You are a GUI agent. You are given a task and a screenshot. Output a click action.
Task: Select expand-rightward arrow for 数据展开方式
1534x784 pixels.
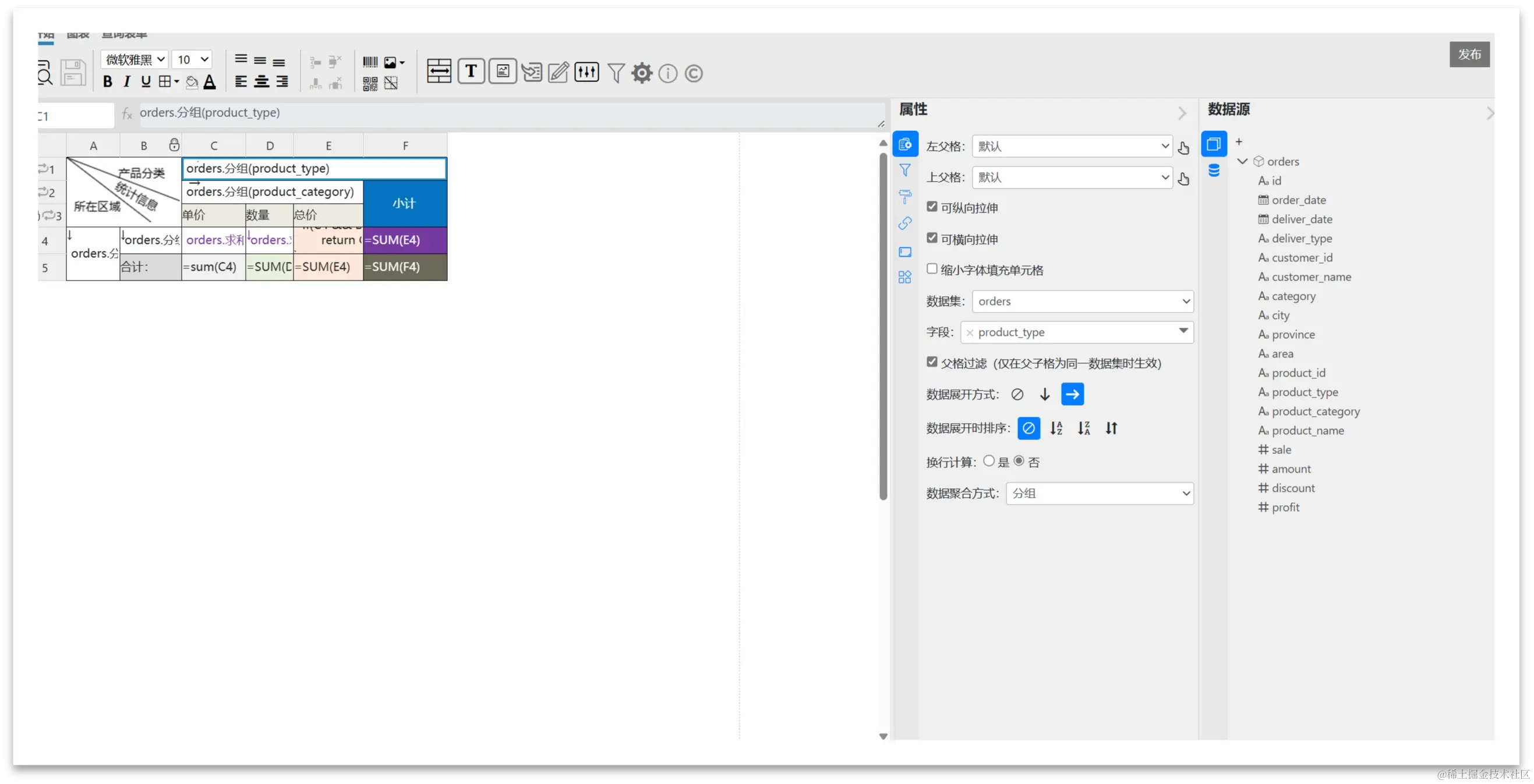pyautogui.click(x=1072, y=394)
